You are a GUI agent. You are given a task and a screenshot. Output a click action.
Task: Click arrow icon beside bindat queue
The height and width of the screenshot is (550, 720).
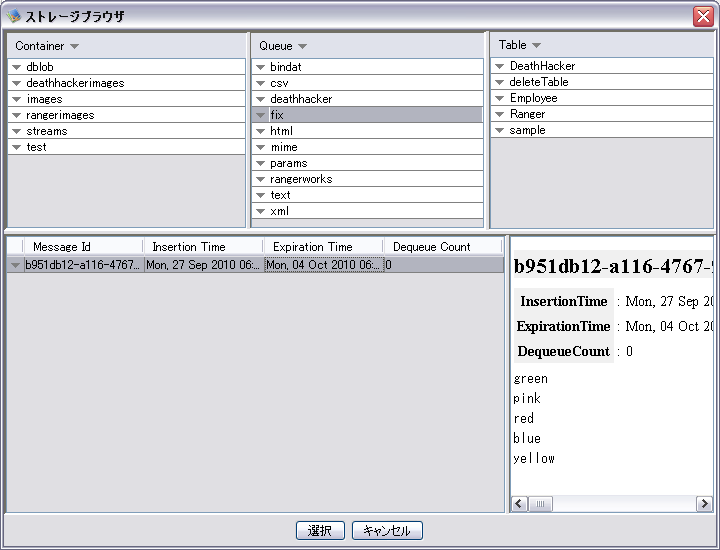[x=260, y=67]
